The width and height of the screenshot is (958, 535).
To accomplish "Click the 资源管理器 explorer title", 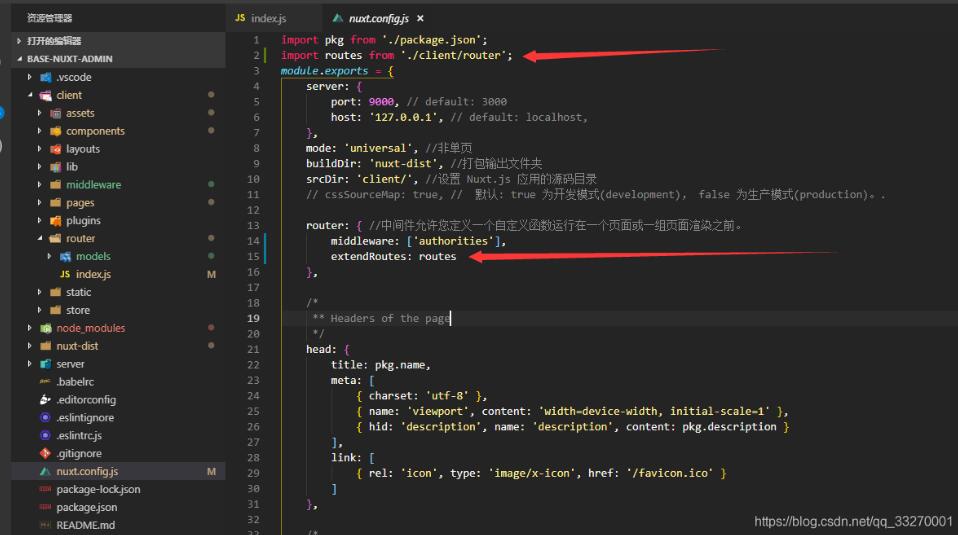I will [x=49, y=18].
